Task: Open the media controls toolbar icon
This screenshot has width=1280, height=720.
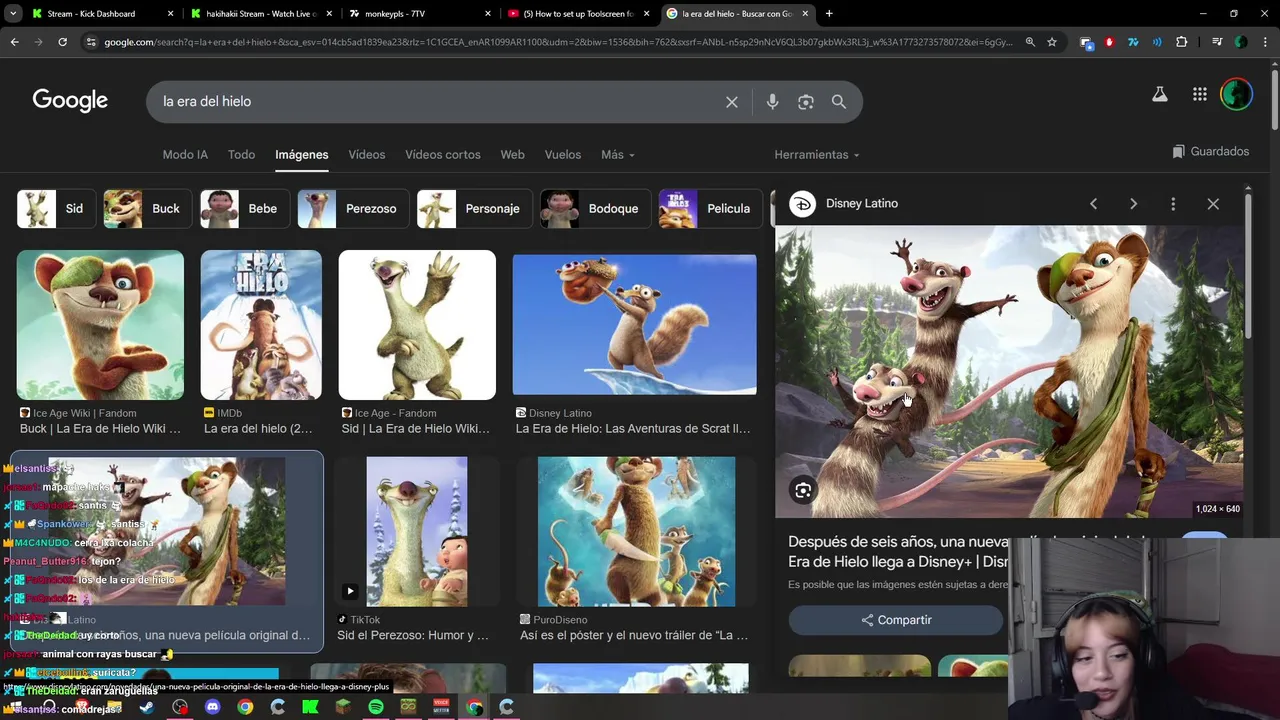Action: [1217, 42]
